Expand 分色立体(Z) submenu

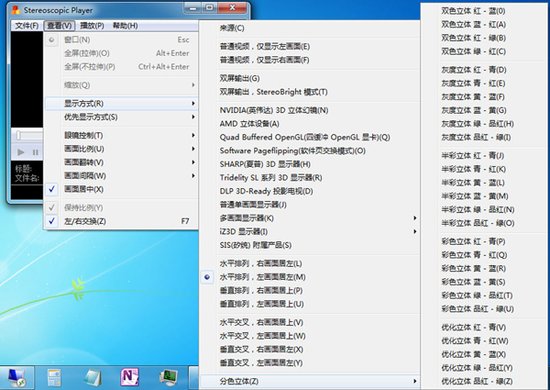point(310,381)
